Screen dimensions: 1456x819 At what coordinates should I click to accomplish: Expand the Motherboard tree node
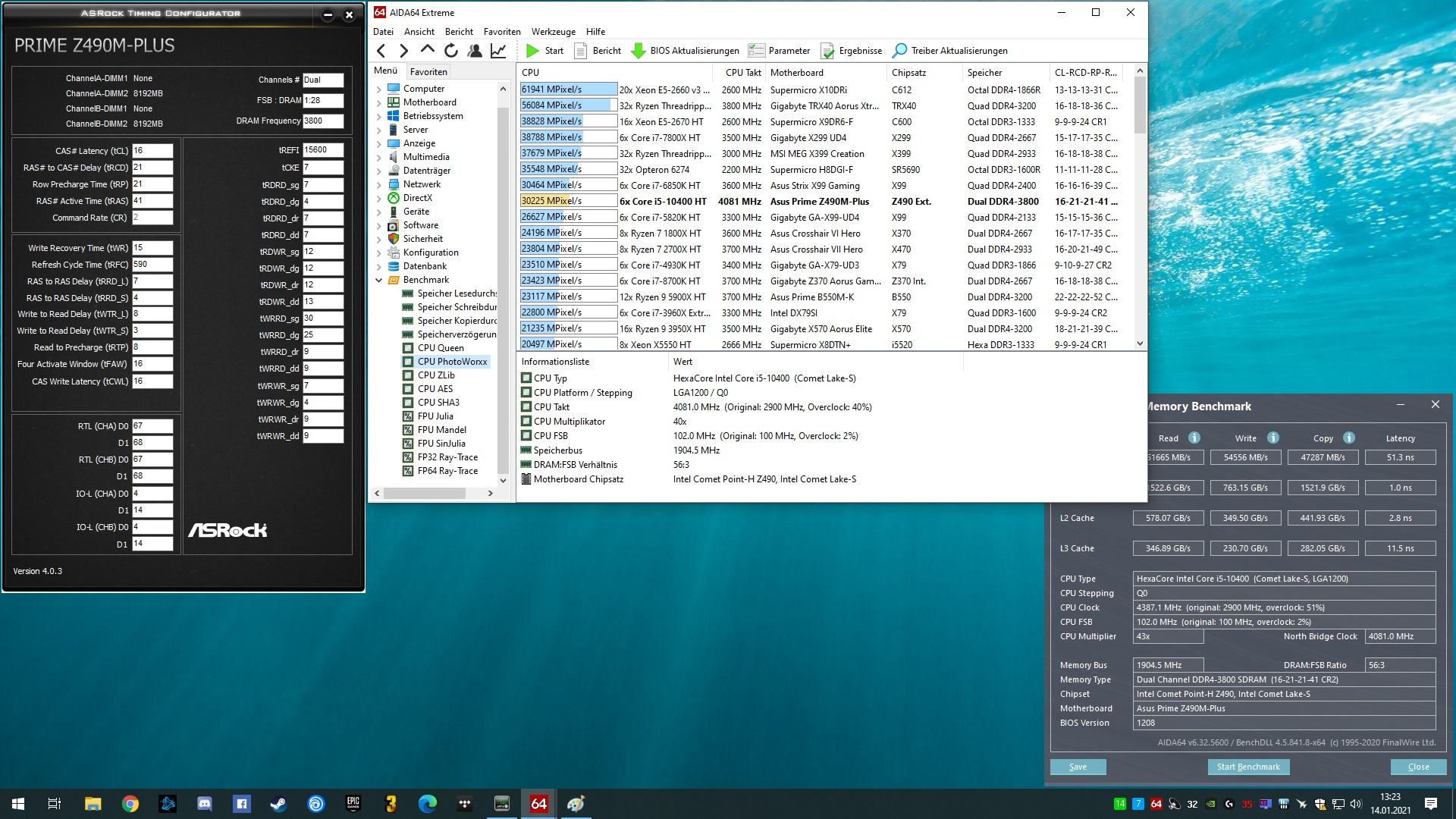pos(379,102)
